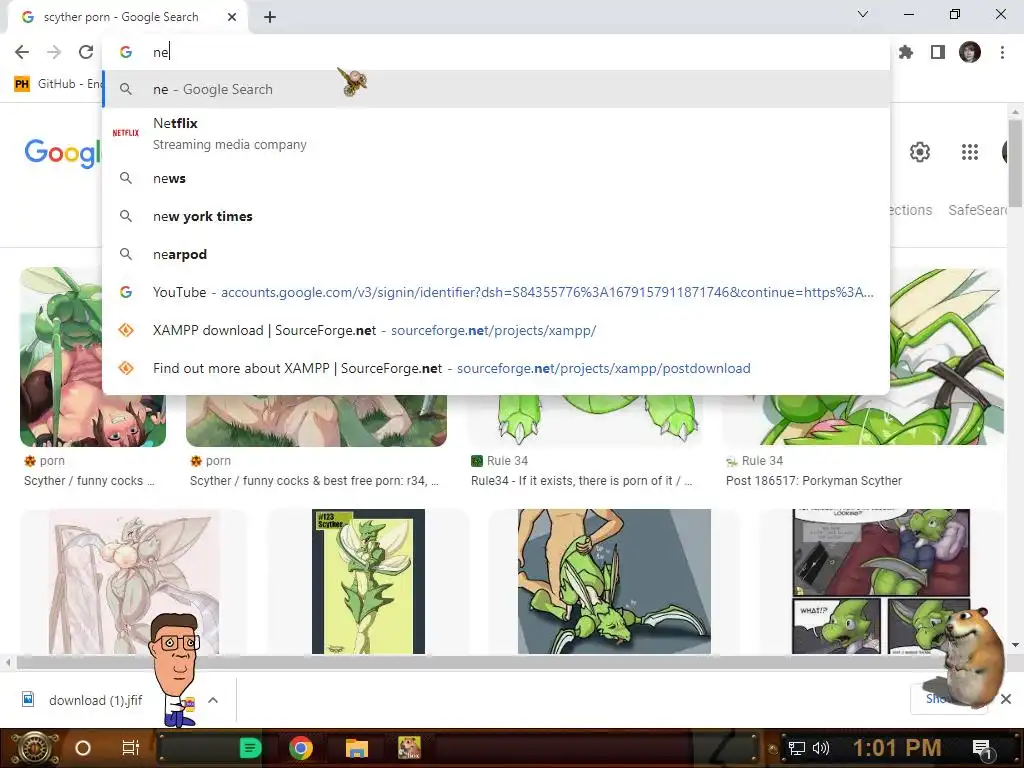Expand the tab search chevron in title bar

(x=863, y=14)
